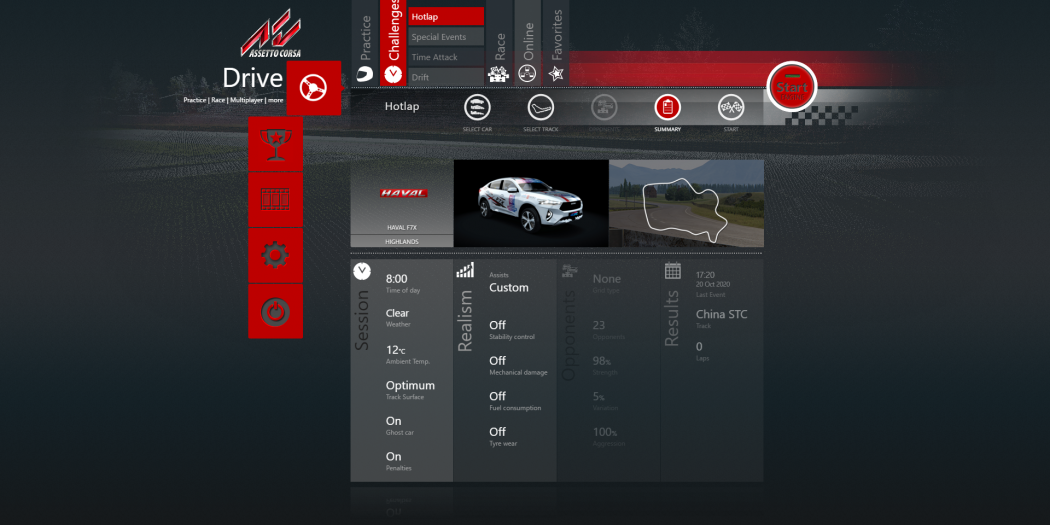Click the vertical Realism panel title
This screenshot has width=1050, height=525.
point(465,320)
